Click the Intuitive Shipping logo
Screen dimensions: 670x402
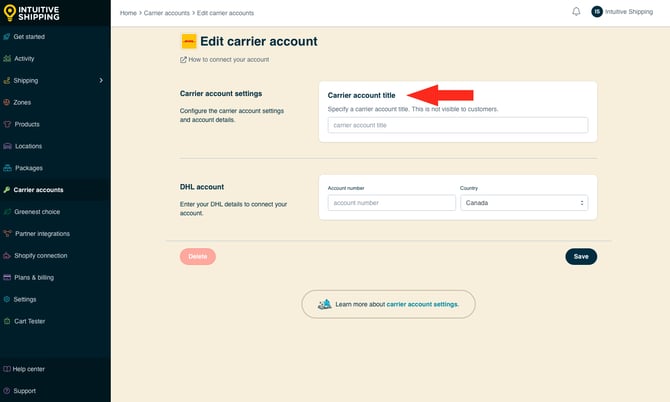click(32, 13)
